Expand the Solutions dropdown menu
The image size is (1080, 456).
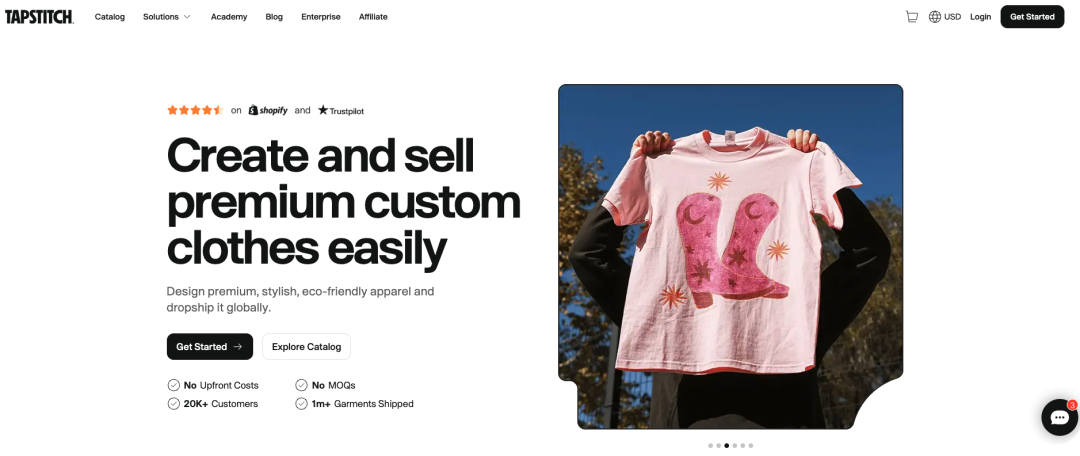click(x=167, y=17)
